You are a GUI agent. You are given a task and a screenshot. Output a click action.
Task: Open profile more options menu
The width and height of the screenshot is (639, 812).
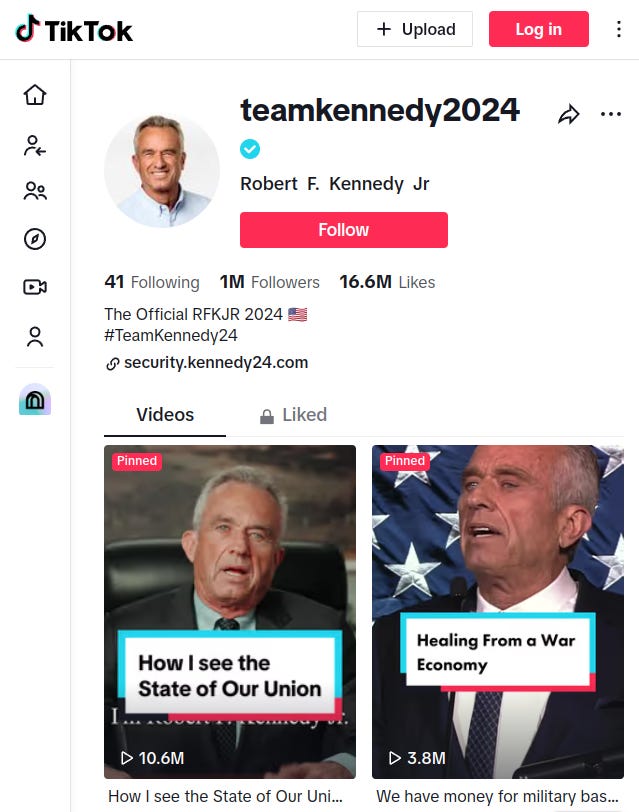tap(610, 114)
